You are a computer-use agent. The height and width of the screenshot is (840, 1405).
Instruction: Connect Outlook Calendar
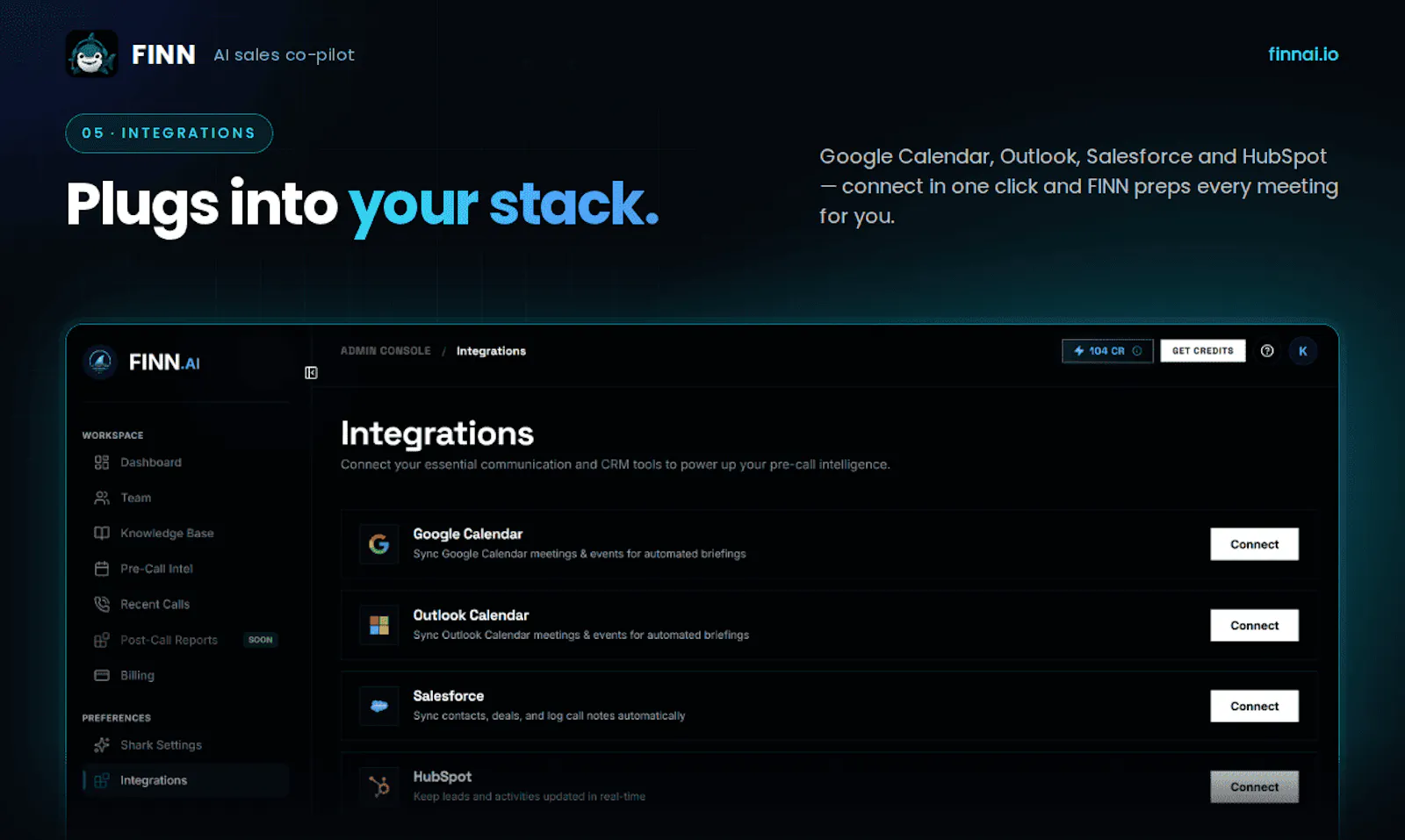(1254, 626)
